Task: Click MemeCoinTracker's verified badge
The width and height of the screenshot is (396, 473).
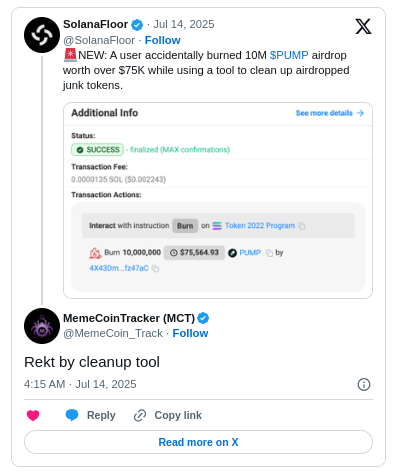Action: tap(203, 318)
